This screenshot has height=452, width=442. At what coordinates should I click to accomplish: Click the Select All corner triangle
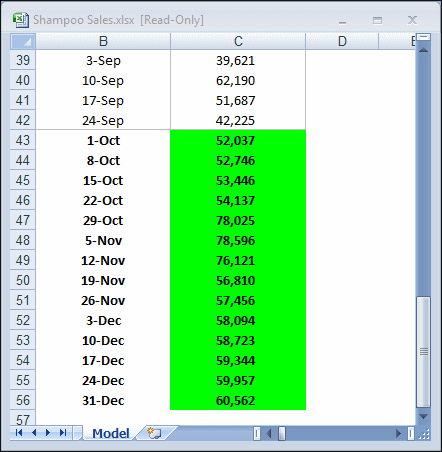[x=23, y=41]
